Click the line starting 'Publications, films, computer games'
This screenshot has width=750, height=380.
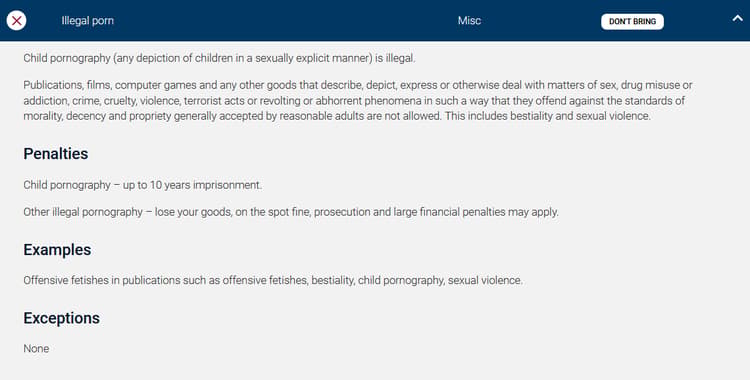click(x=358, y=85)
